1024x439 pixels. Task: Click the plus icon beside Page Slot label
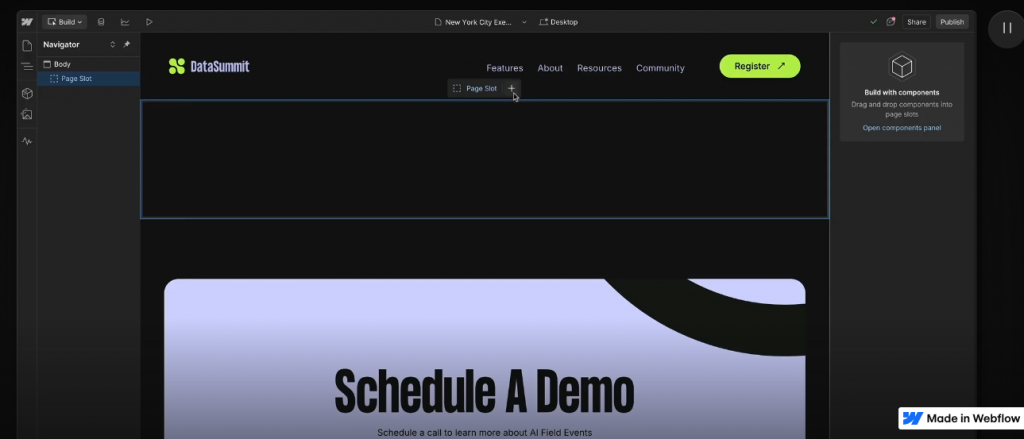[x=511, y=88]
